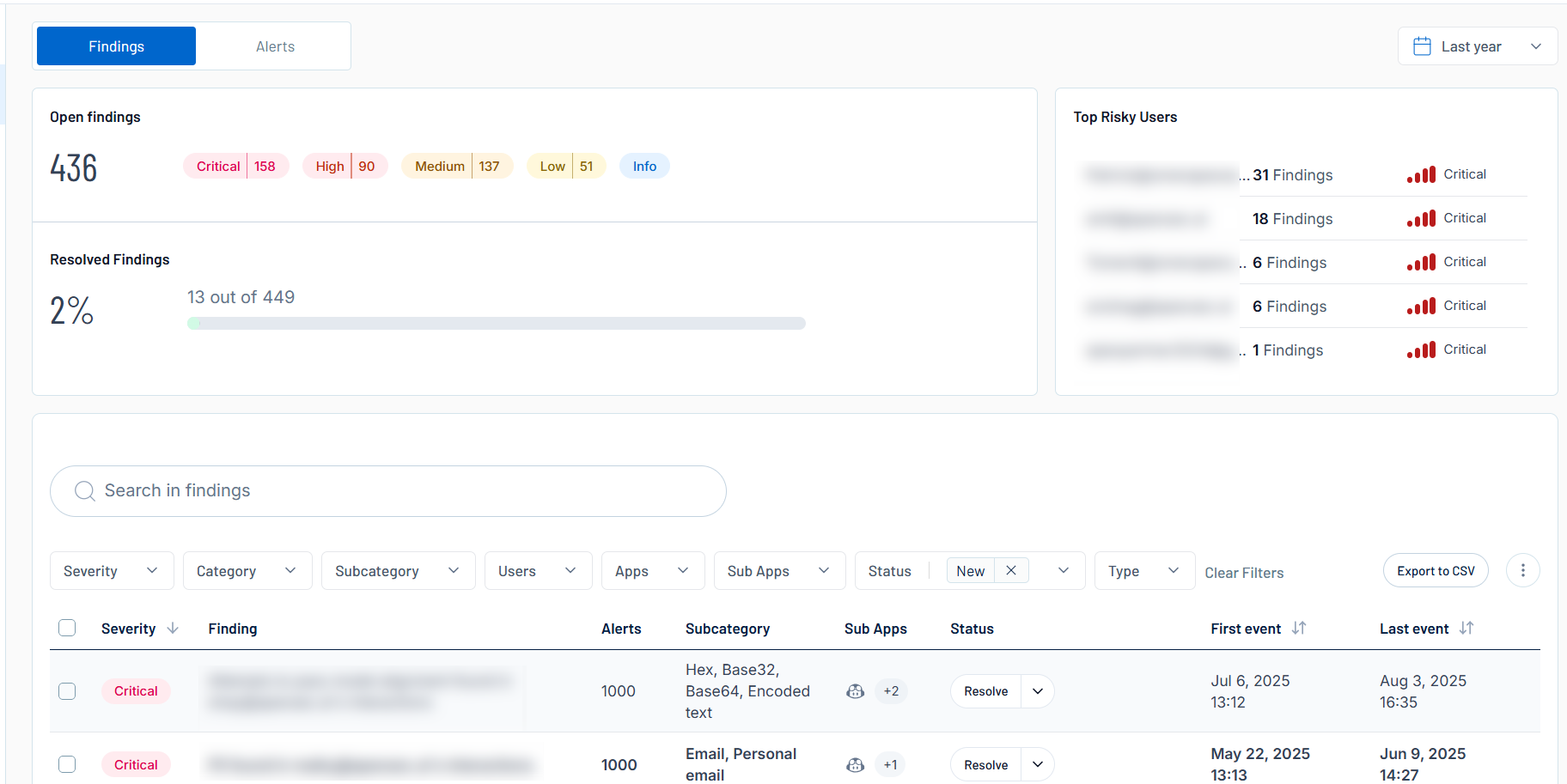Click the magnifier icon in search box

(x=84, y=491)
